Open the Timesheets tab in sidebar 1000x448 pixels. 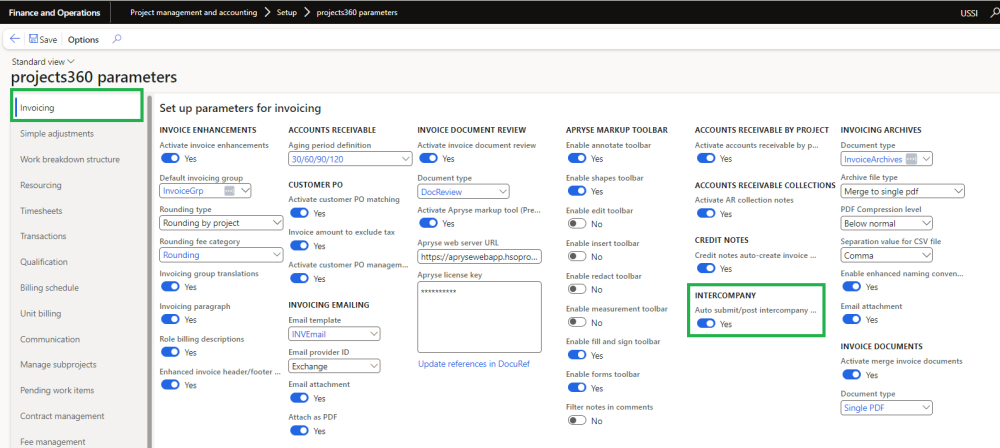coord(40,210)
